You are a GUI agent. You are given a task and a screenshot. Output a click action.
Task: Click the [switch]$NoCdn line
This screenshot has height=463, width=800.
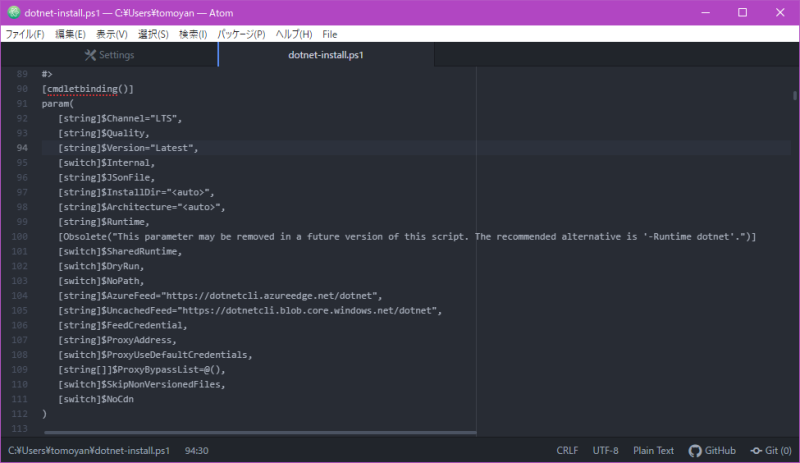point(96,400)
